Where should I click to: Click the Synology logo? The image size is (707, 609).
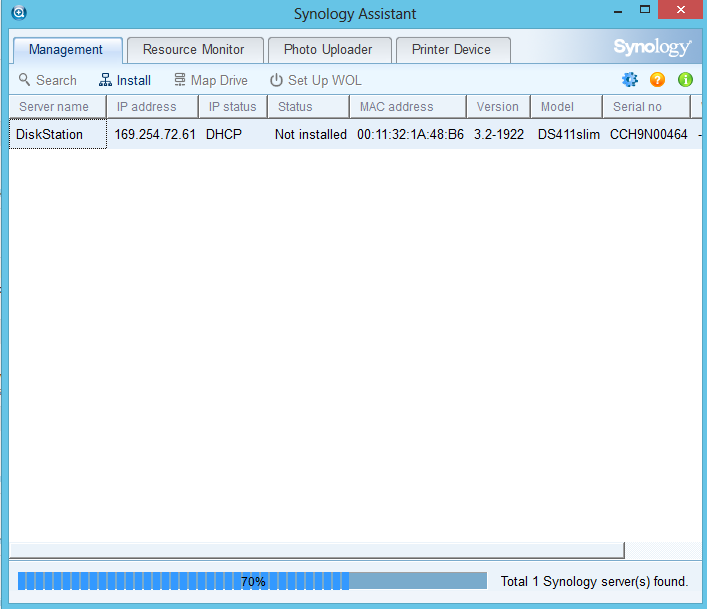(652, 48)
